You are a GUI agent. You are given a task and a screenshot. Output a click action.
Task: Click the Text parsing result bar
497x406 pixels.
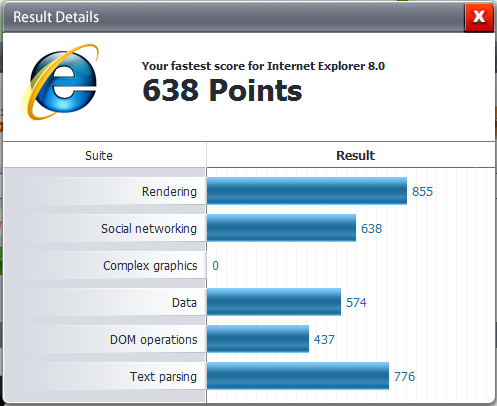298,376
